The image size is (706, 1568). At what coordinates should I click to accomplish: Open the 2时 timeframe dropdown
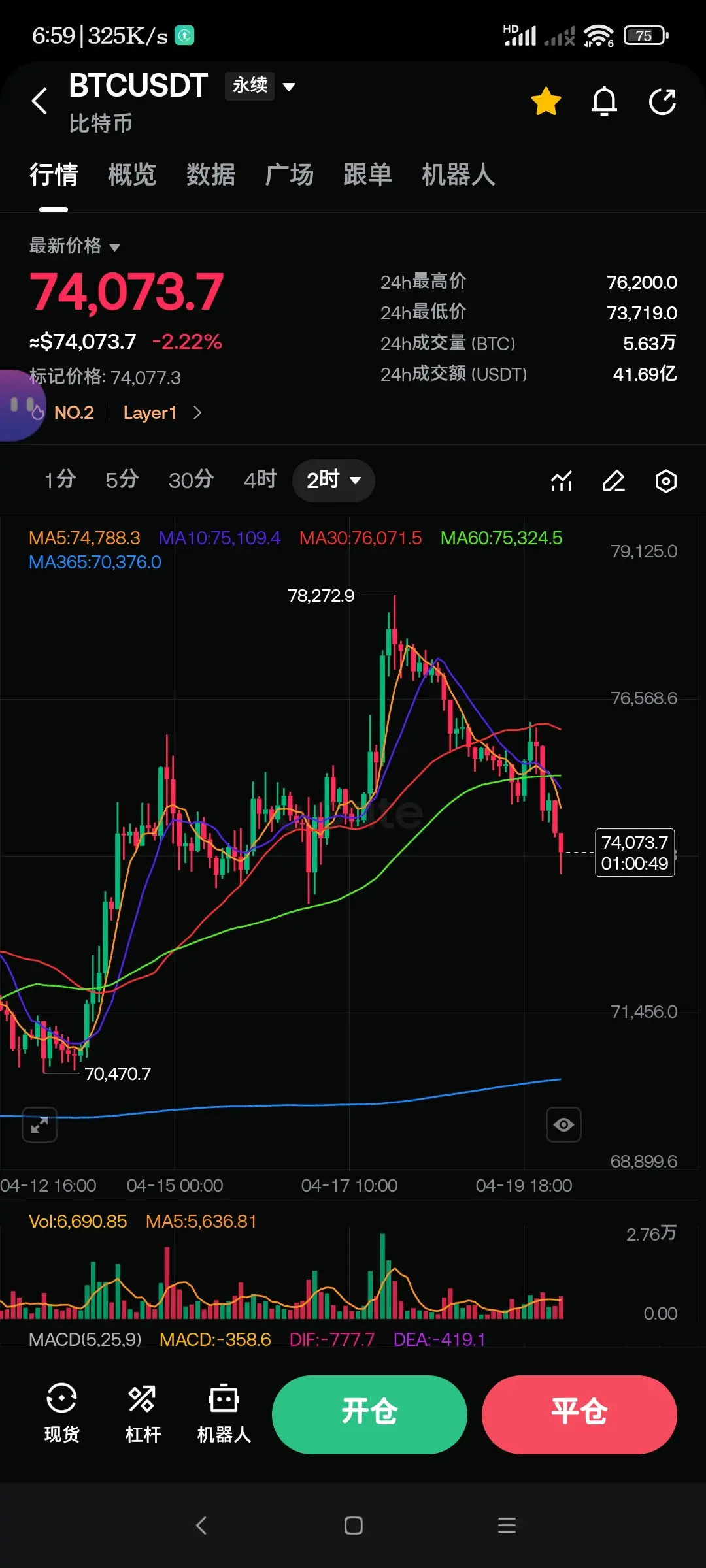[333, 480]
